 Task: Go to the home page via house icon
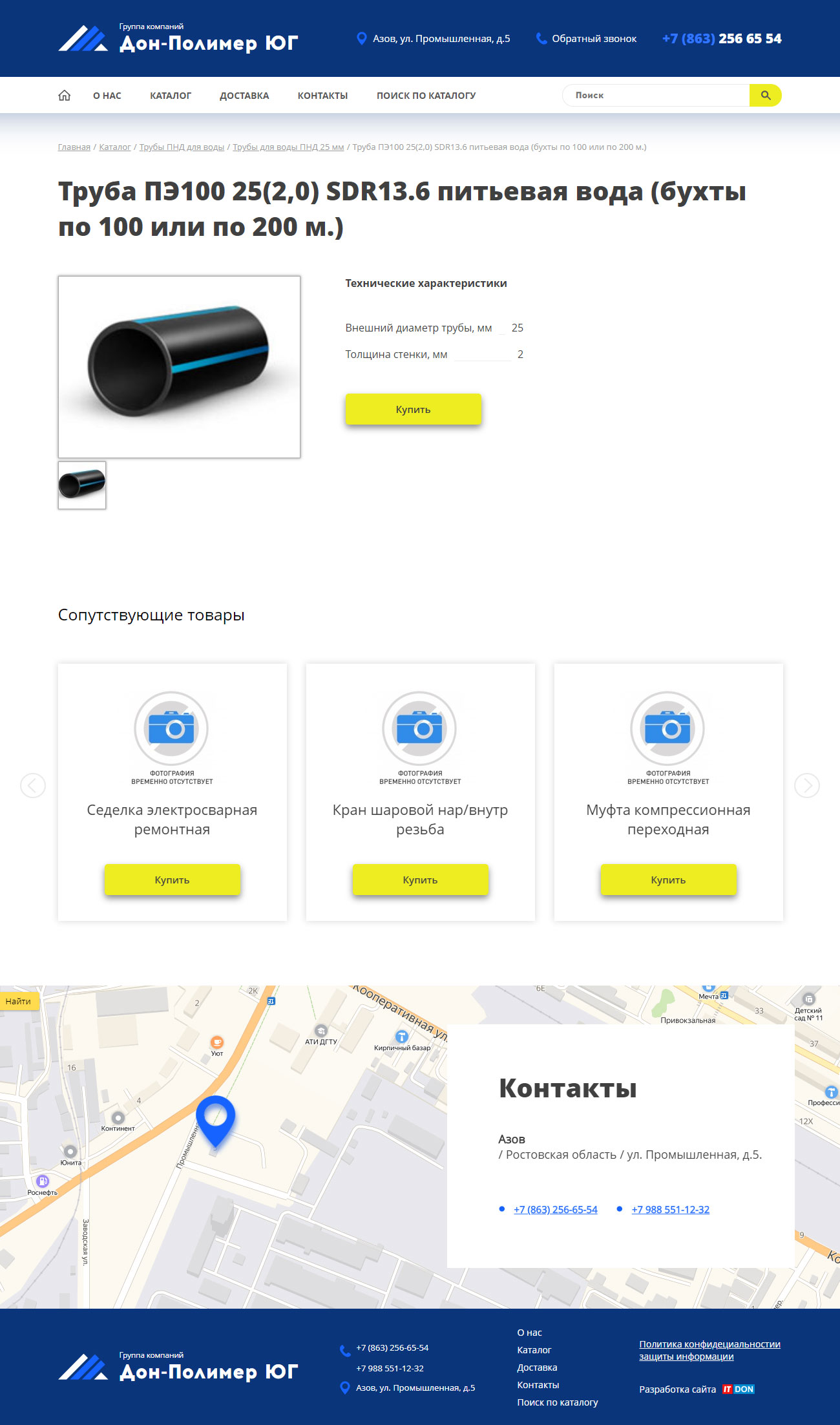coord(65,96)
